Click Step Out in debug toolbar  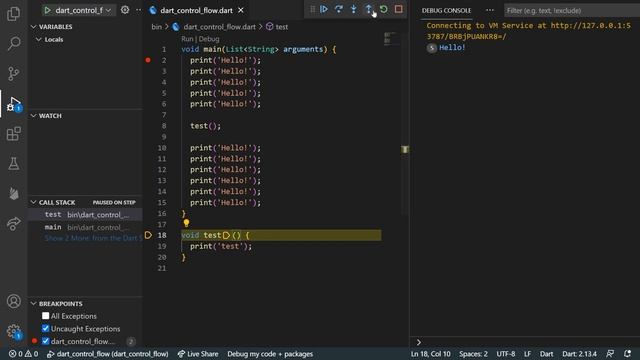(x=368, y=9)
